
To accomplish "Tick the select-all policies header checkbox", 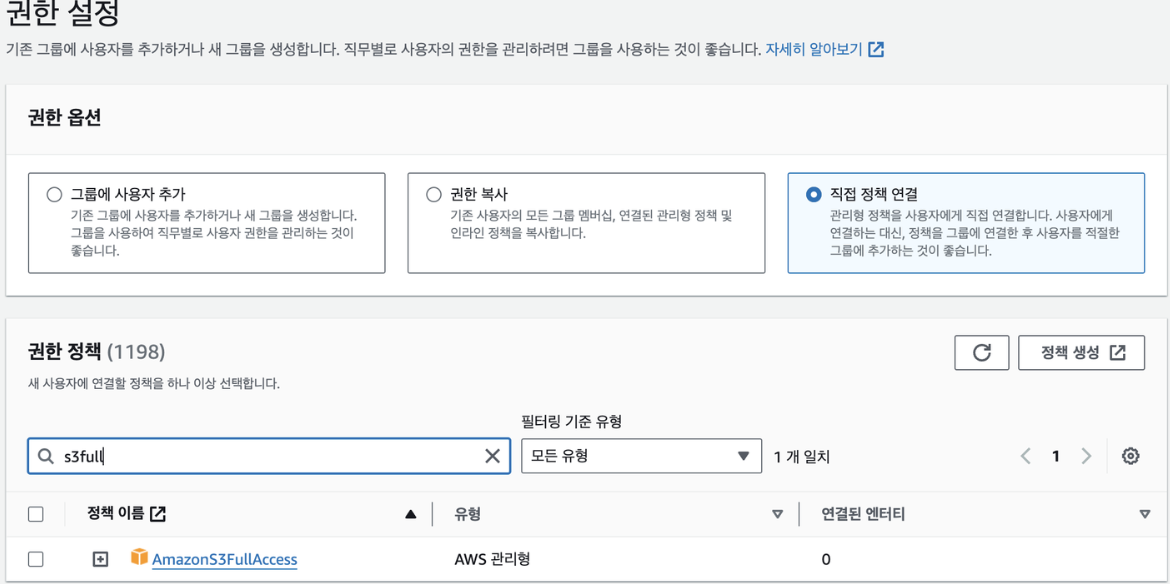I will point(35,514).
